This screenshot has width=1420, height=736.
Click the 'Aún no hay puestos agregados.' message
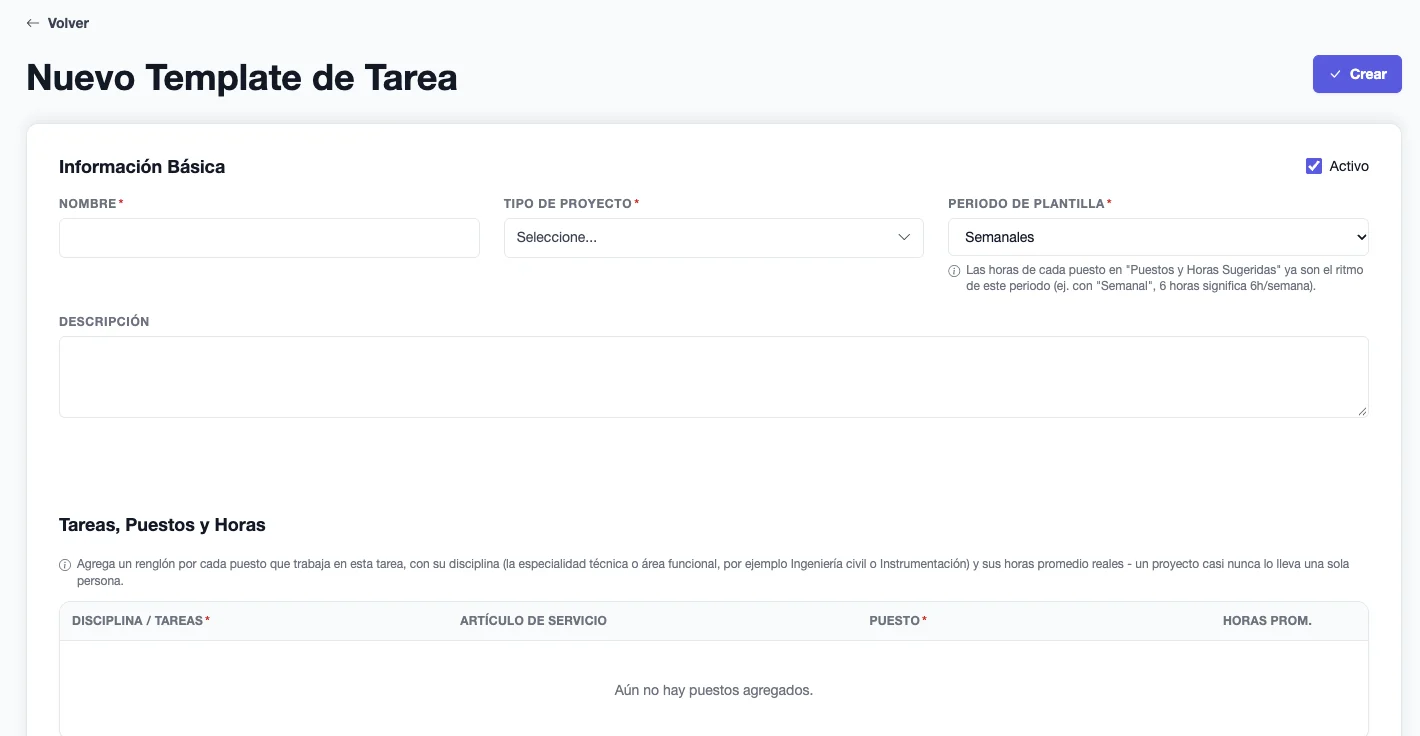[714, 690]
